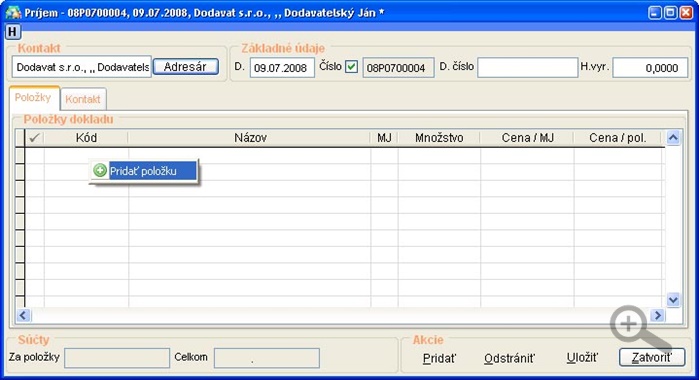Click the checkmark column header in the grid
The image size is (699, 380).
tap(34, 138)
